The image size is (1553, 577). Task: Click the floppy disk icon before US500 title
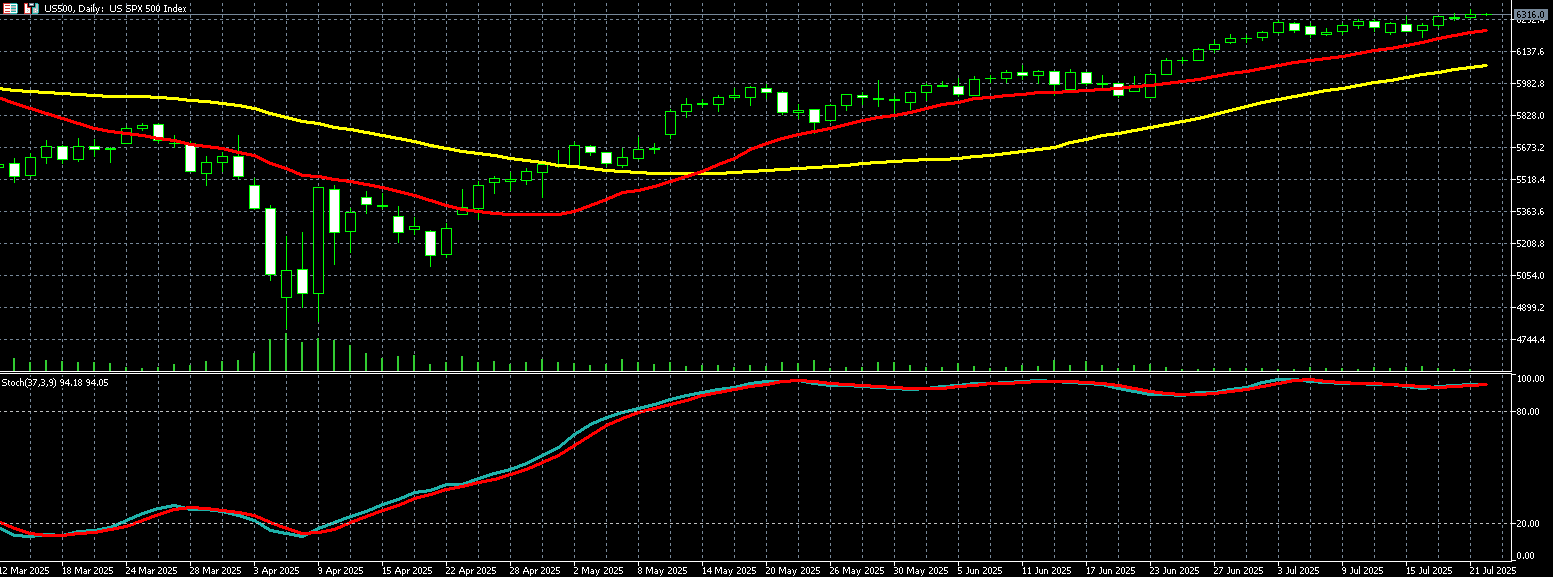31,8
